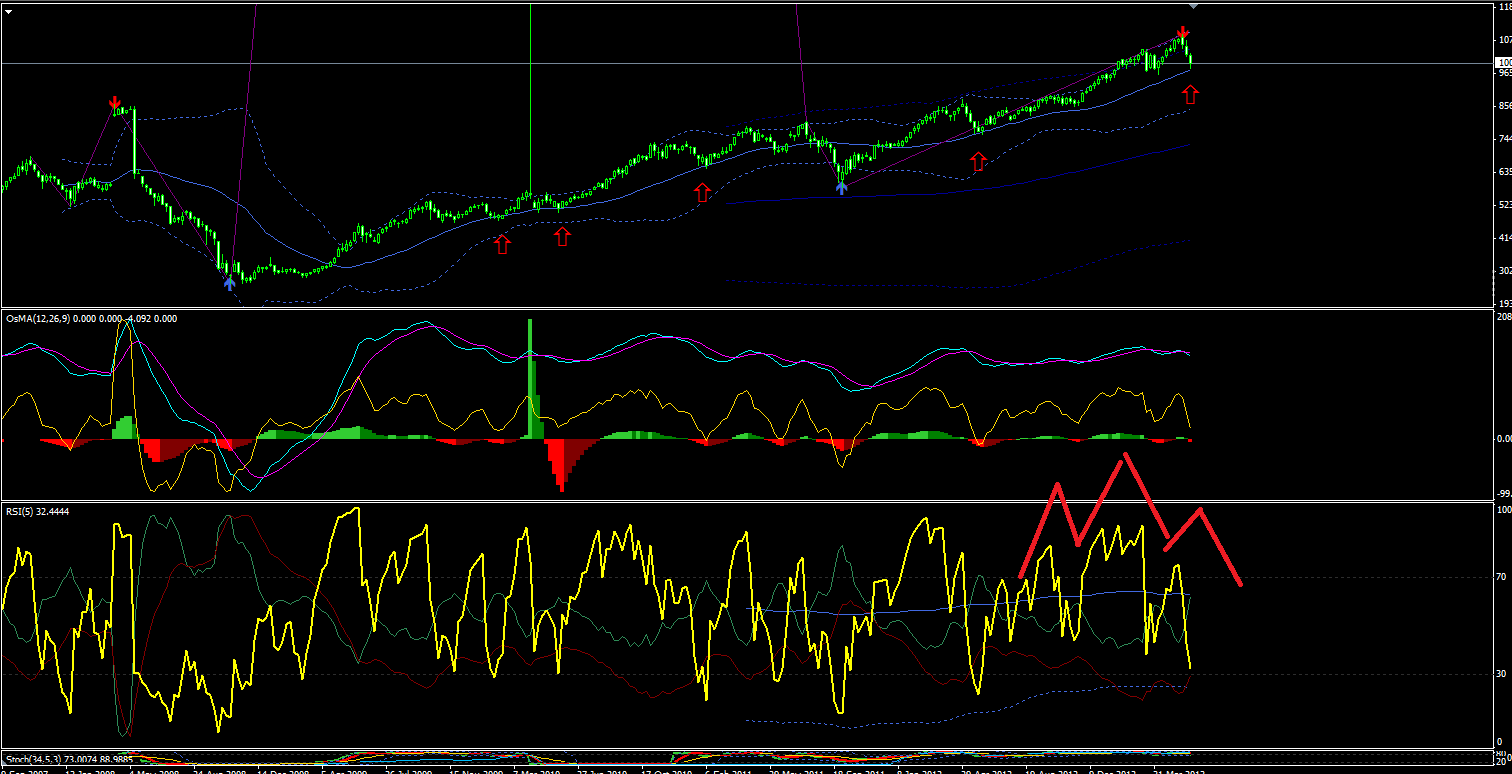Click the 70 level on RSI scale

tap(1500, 577)
